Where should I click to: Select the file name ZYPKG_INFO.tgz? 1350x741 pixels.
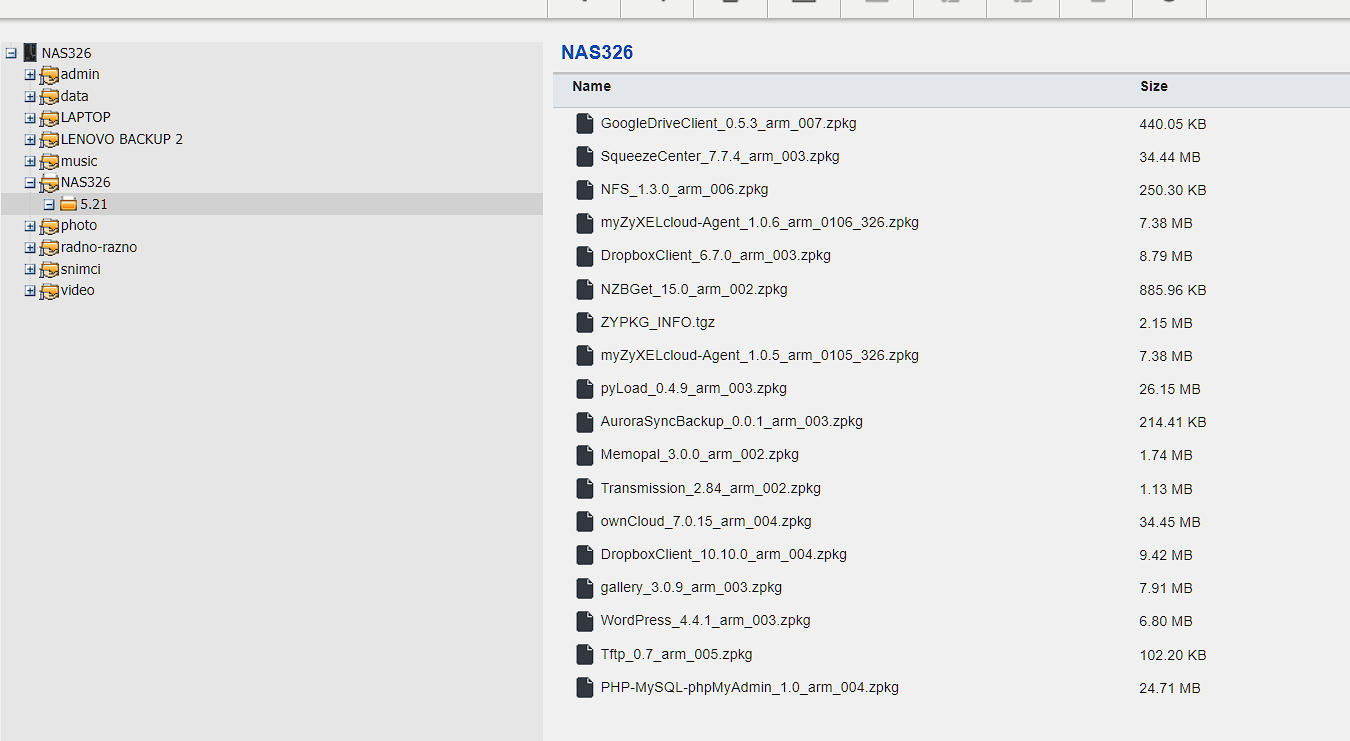[x=658, y=322]
